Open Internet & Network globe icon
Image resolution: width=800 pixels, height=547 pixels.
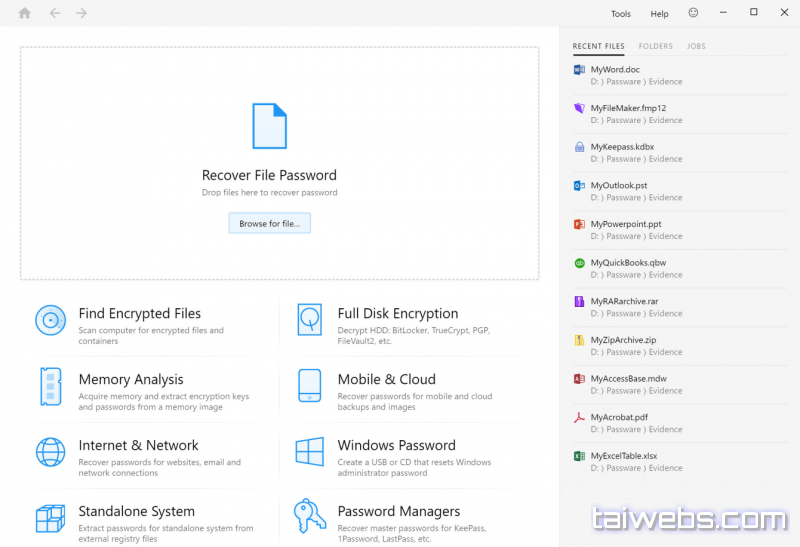[50, 452]
